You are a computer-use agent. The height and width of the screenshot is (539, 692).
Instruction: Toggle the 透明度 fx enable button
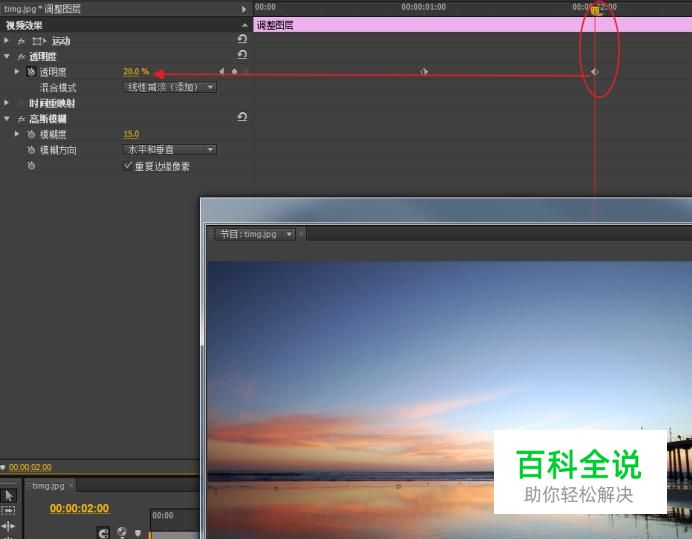[x=21, y=57]
